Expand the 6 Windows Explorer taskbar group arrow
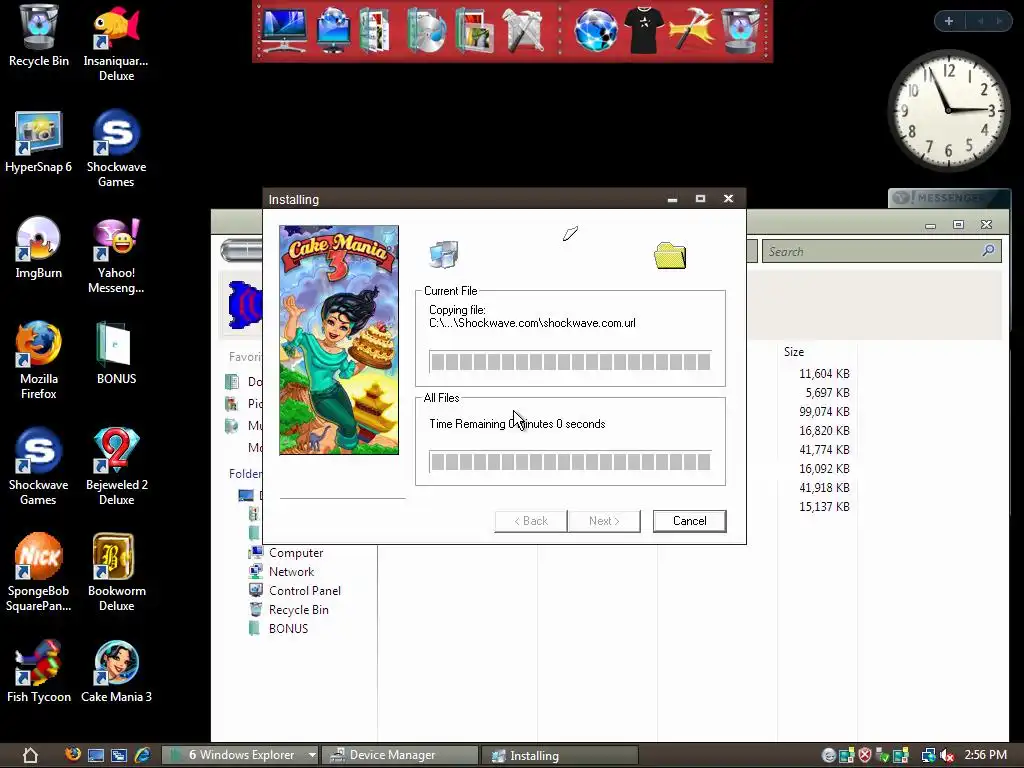This screenshot has width=1024, height=768. (x=312, y=756)
